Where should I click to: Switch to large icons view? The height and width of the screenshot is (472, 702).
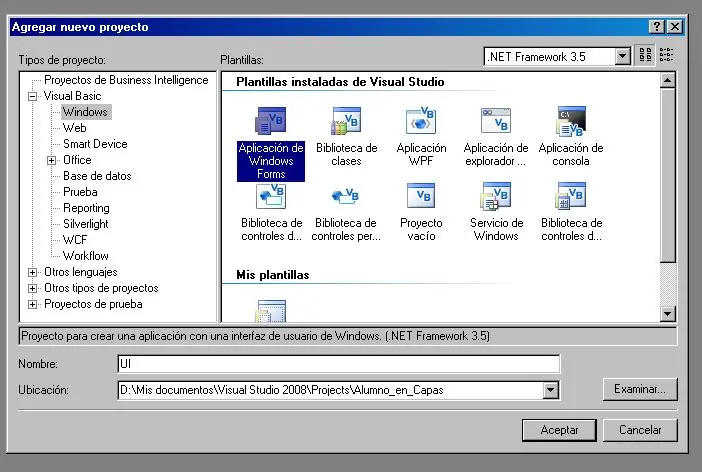(x=645, y=55)
